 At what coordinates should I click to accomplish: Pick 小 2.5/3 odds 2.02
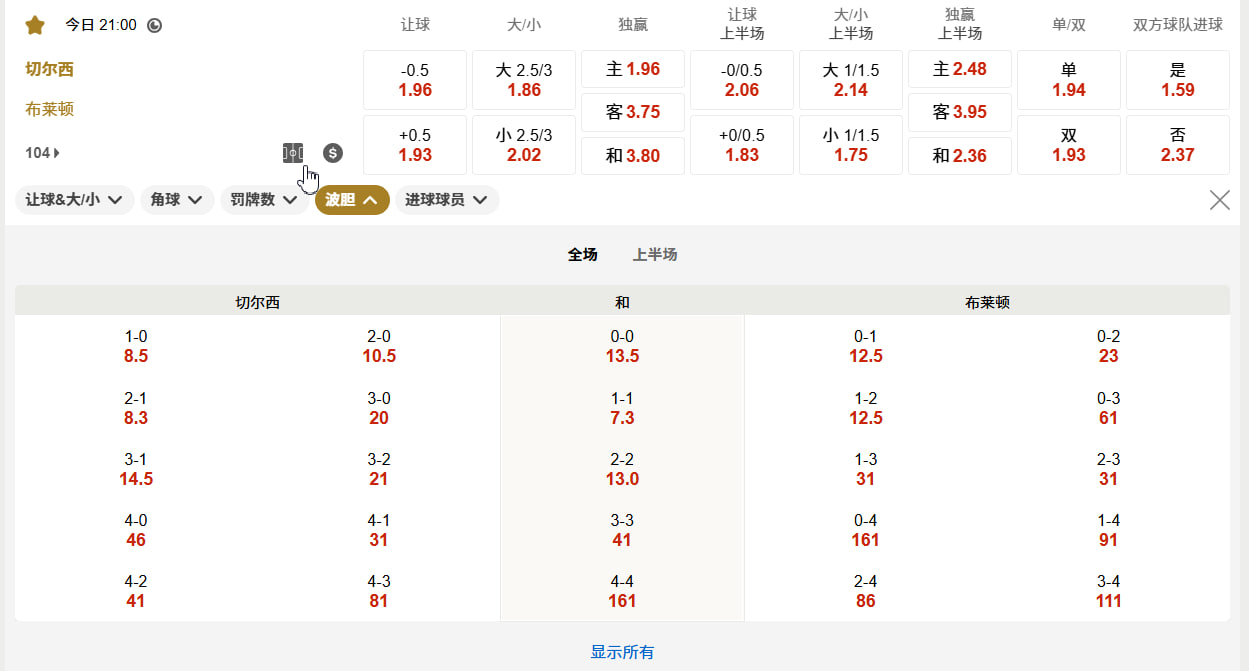pyautogui.click(x=524, y=145)
